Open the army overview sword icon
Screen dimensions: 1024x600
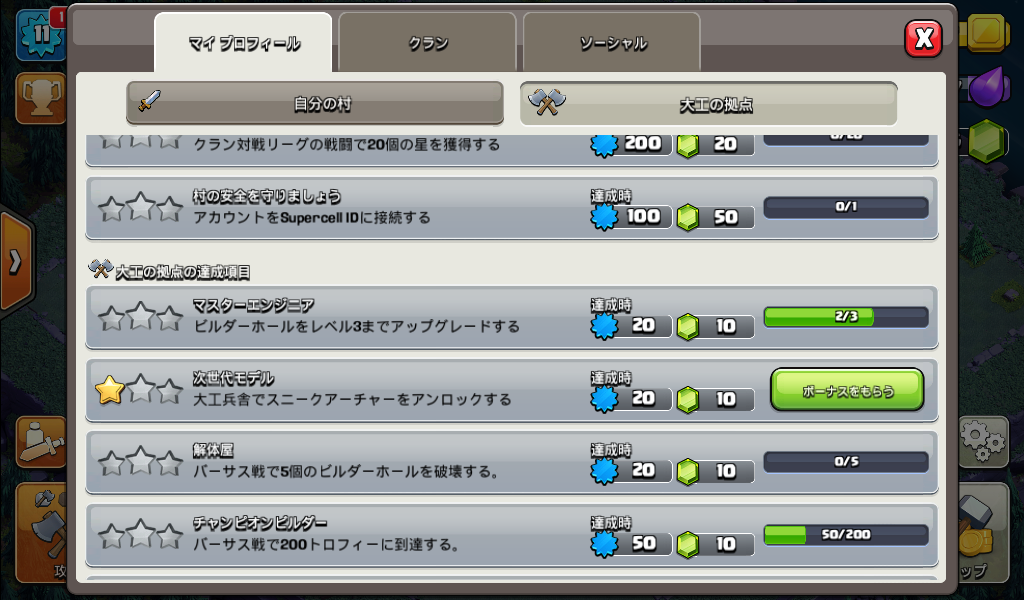tap(41, 442)
